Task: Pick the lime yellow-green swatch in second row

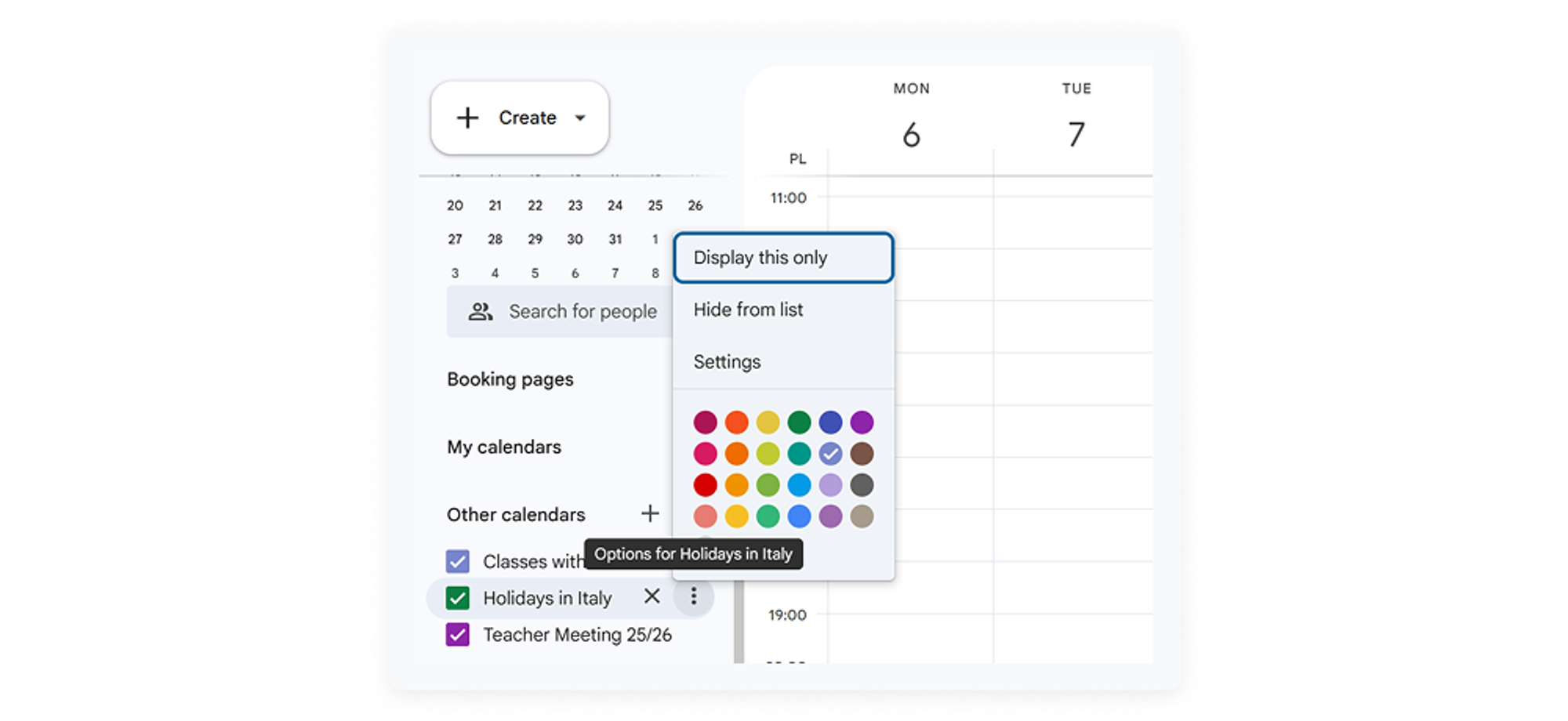Action: click(768, 454)
